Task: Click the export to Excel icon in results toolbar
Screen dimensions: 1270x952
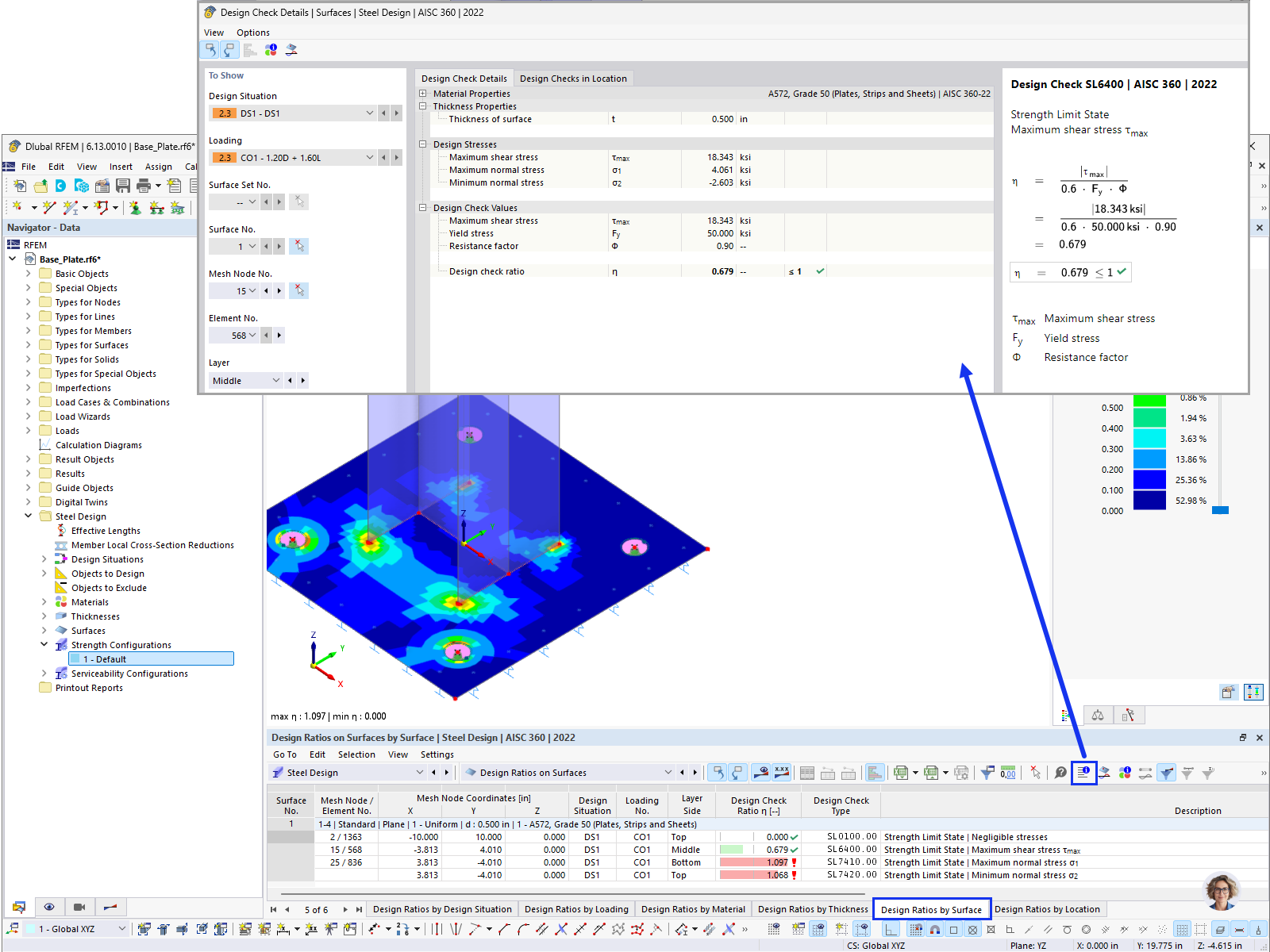Action: 900,773
